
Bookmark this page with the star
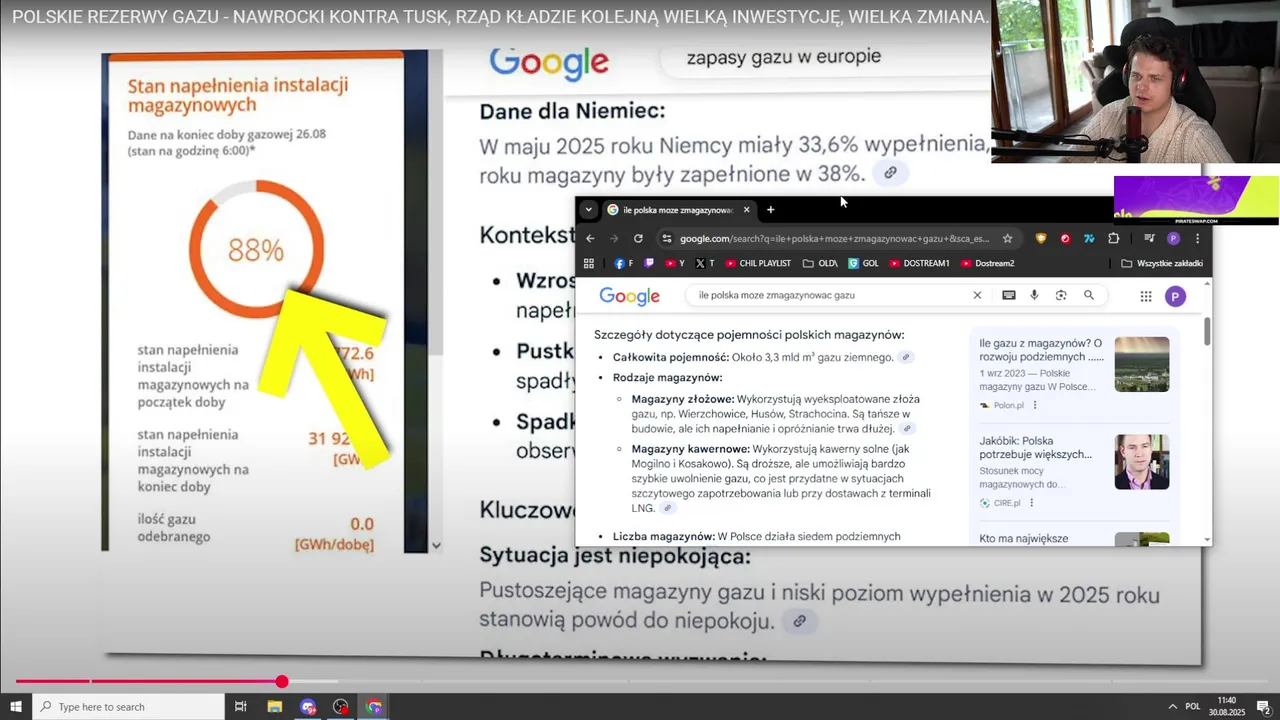point(1007,238)
